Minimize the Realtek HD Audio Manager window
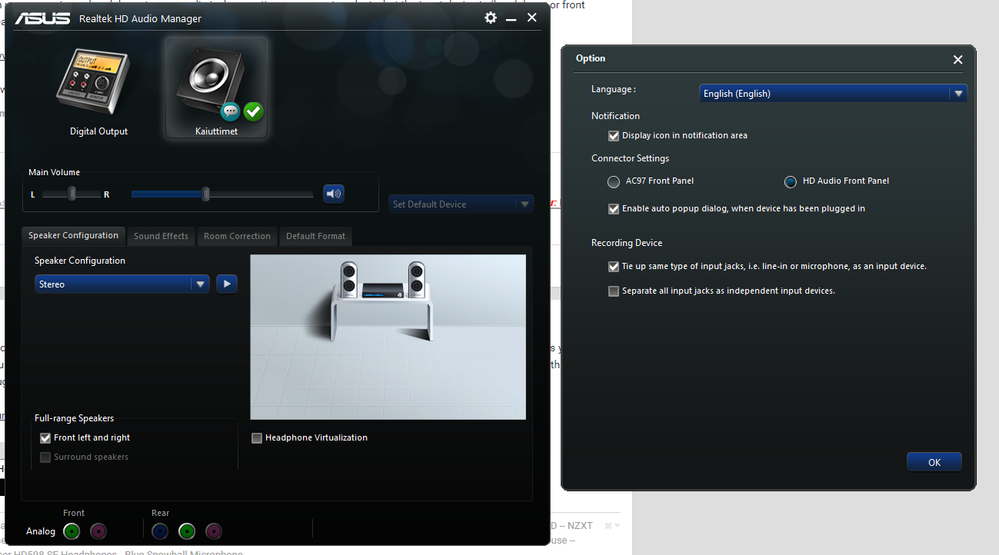Image resolution: width=999 pixels, height=555 pixels. point(511,19)
